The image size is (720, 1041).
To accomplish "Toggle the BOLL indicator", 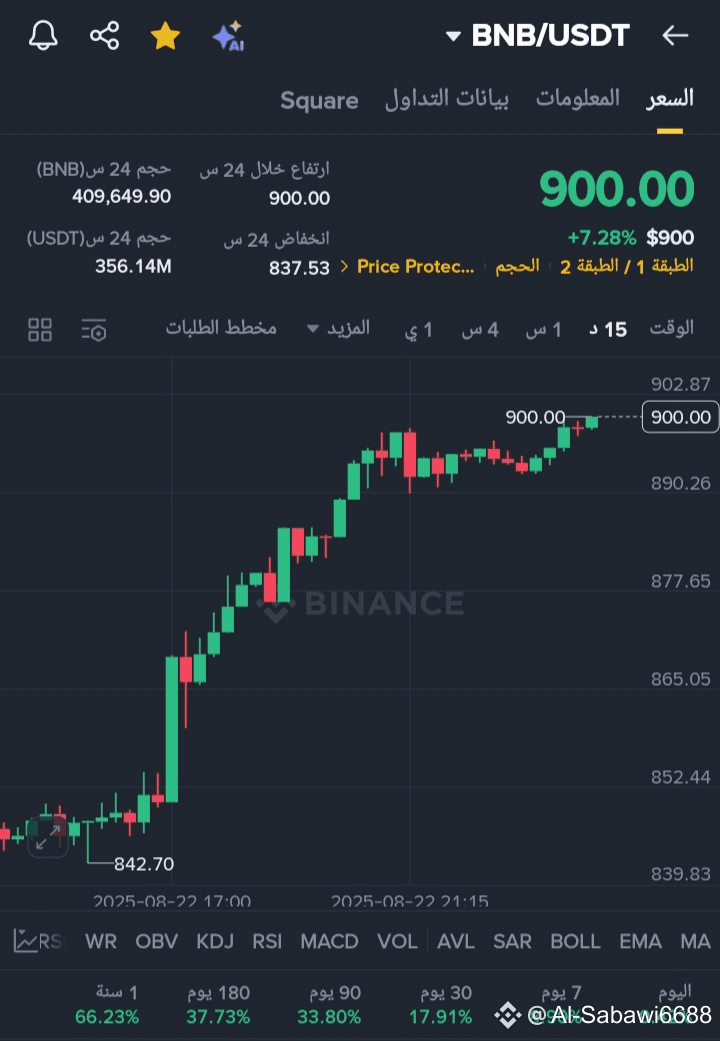I will (575, 941).
